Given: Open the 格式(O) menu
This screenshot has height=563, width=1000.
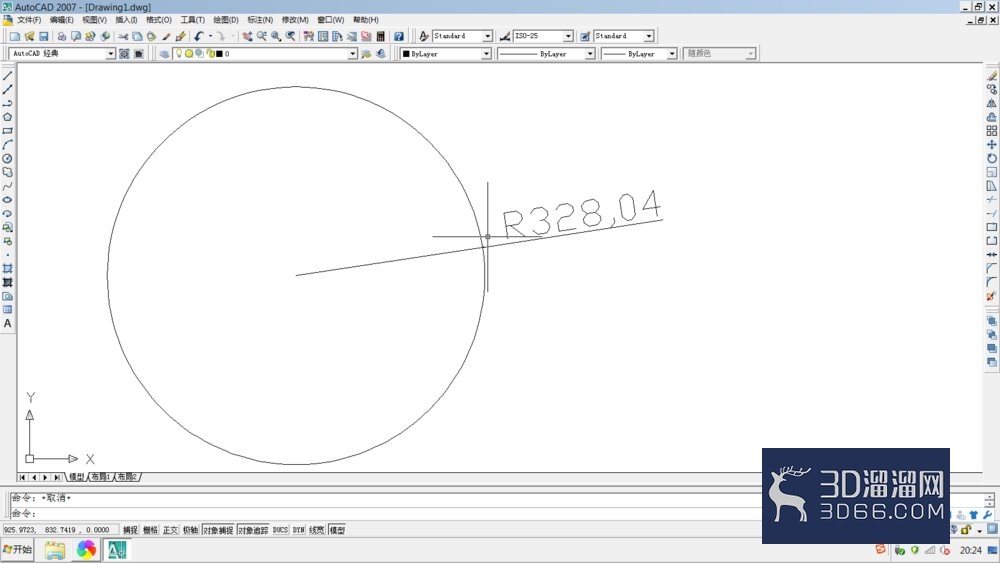Looking at the screenshot, I should coord(159,20).
